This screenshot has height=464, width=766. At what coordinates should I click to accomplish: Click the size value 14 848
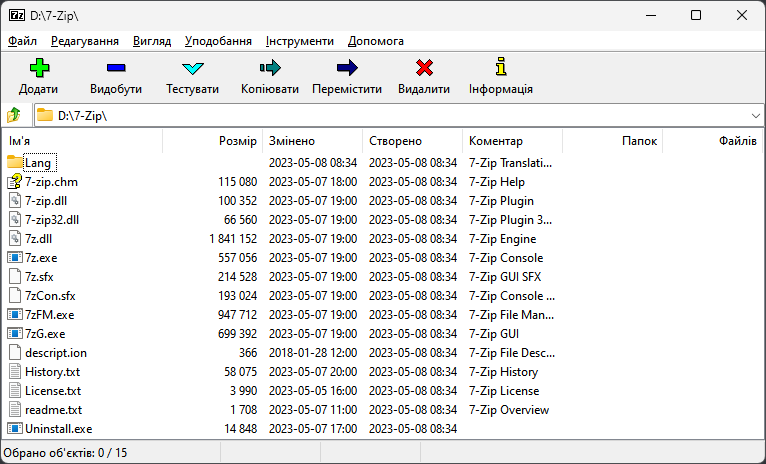pyautogui.click(x=240, y=429)
